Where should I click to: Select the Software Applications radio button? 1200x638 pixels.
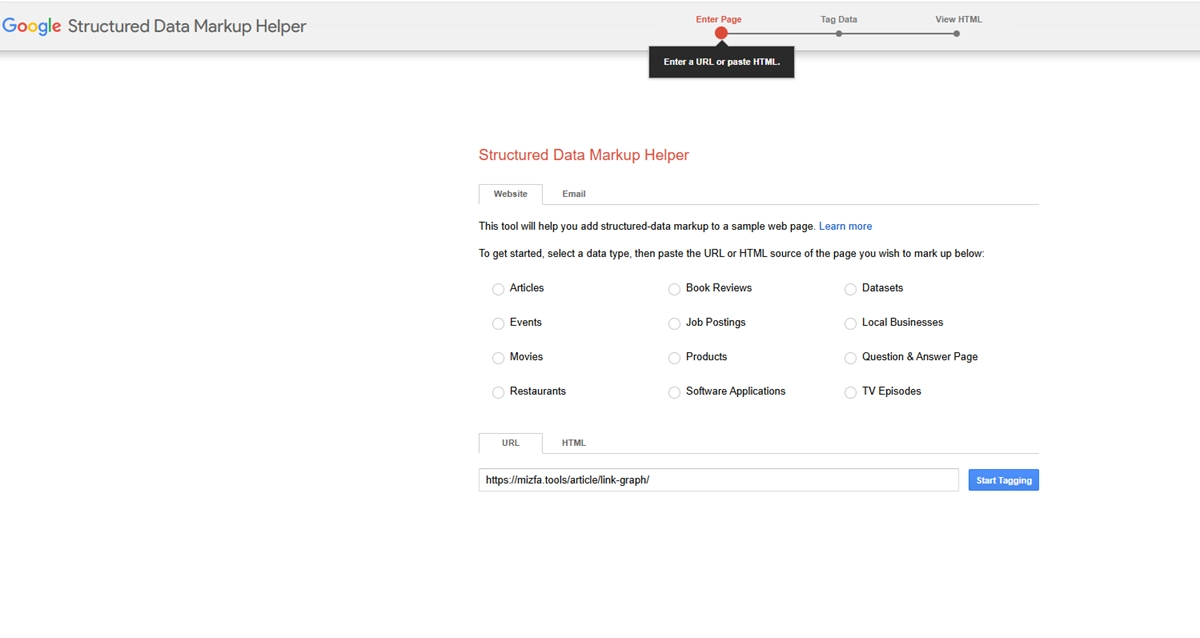point(674,392)
